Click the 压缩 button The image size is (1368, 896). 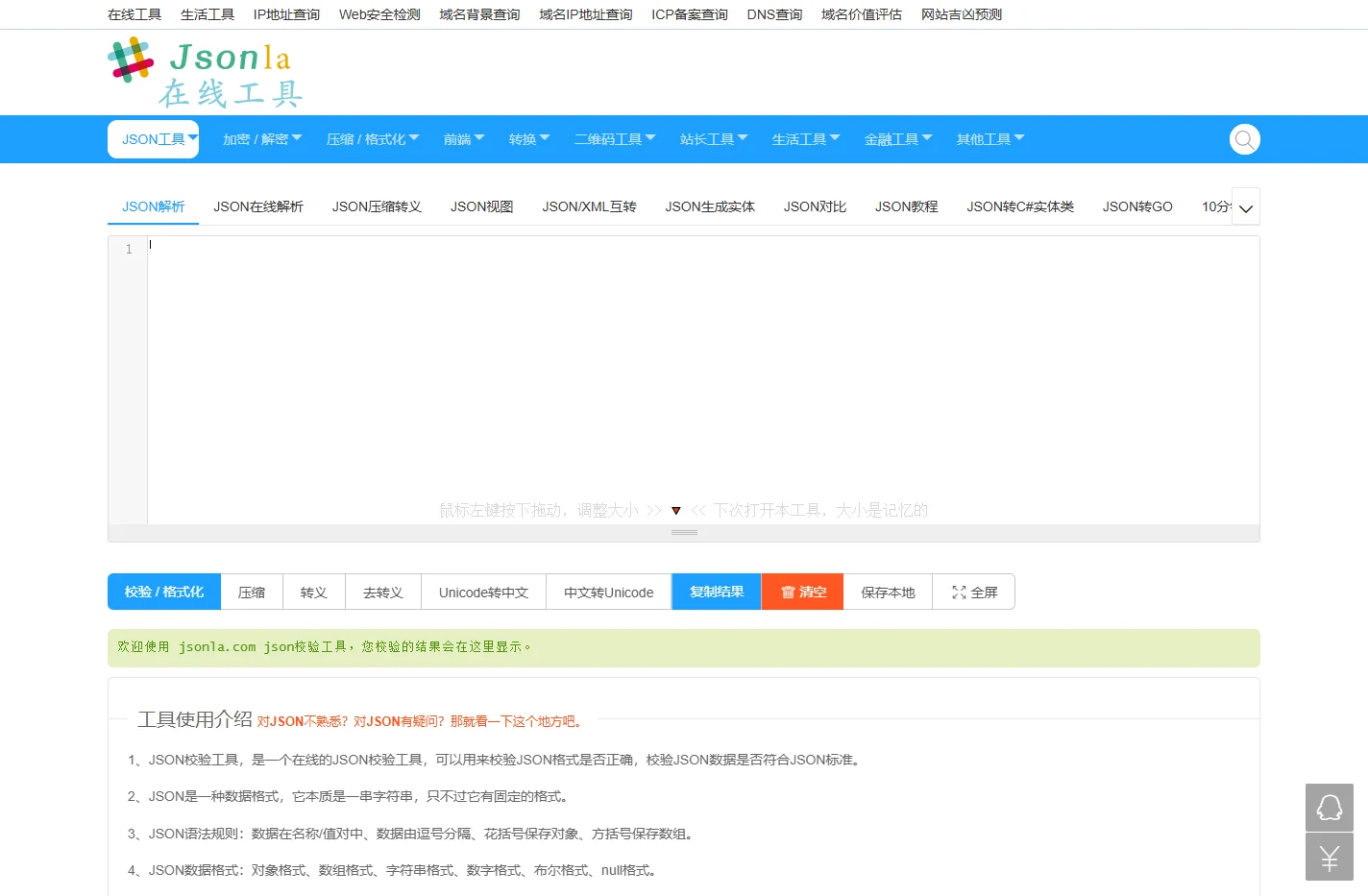point(252,592)
